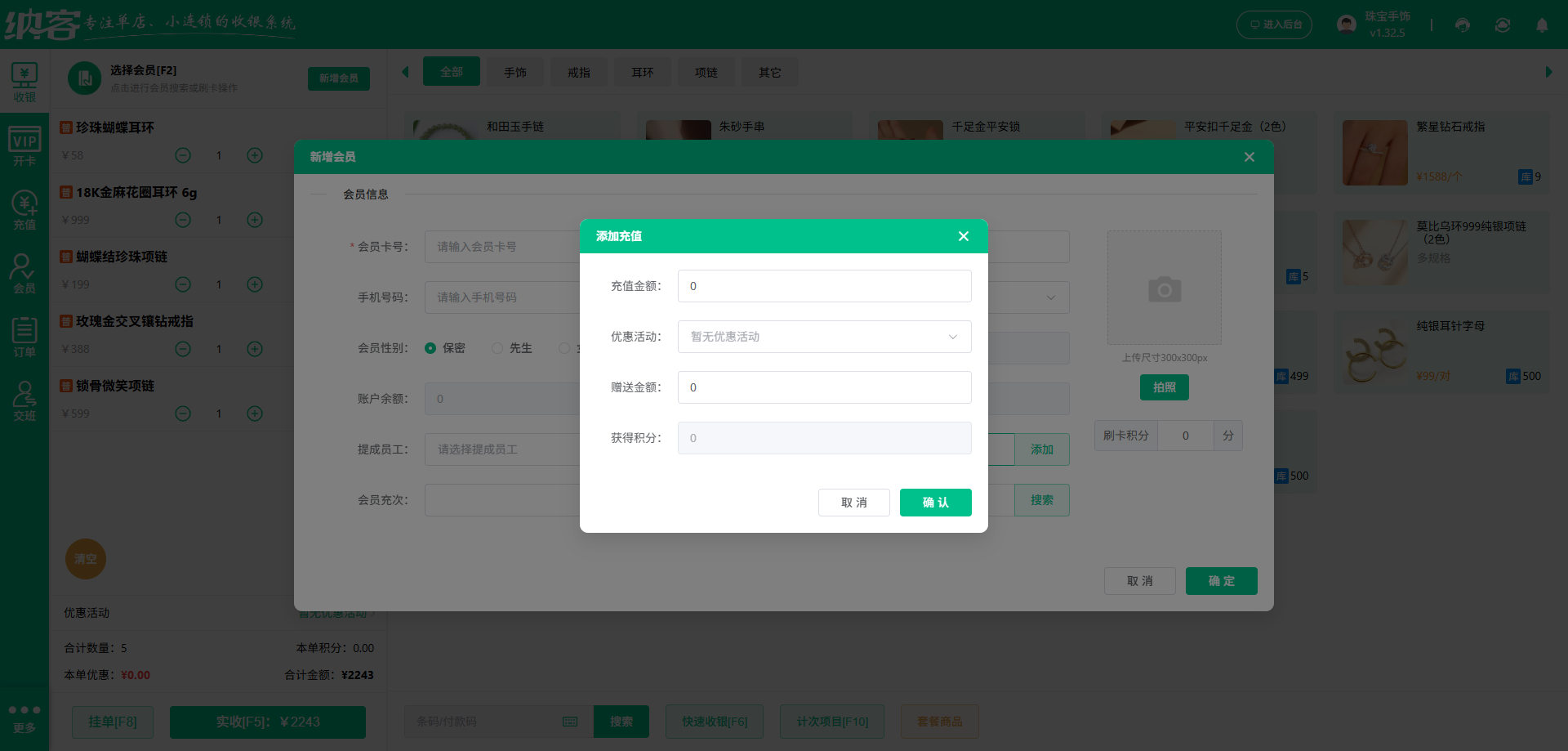Viewport: 1568px width, 751px height.
Task: Switch to the 耳环 category tab
Action: pyautogui.click(x=642, y=72)
